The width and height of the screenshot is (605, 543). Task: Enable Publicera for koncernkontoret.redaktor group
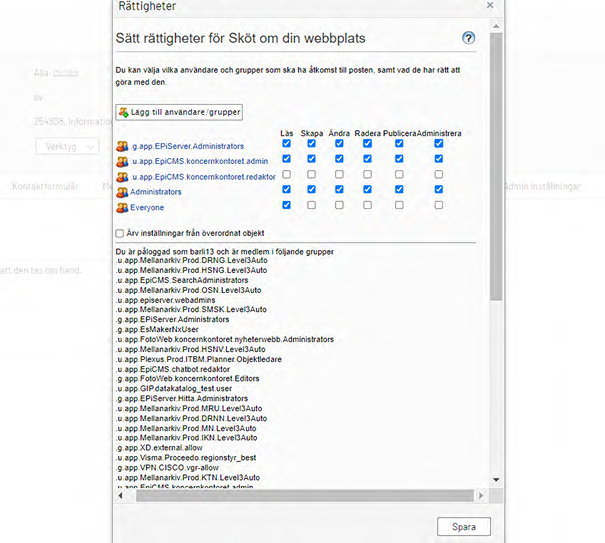point(399,174)
